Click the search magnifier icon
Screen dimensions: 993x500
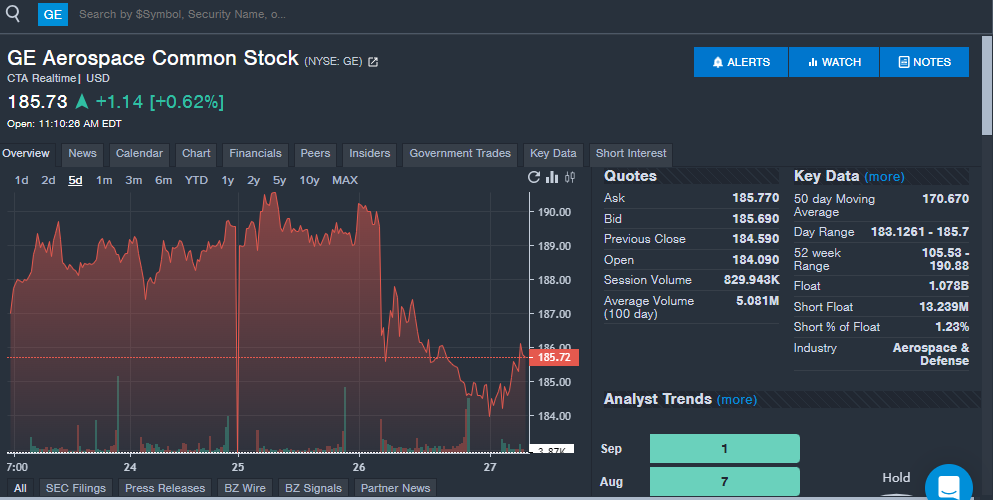12,13
